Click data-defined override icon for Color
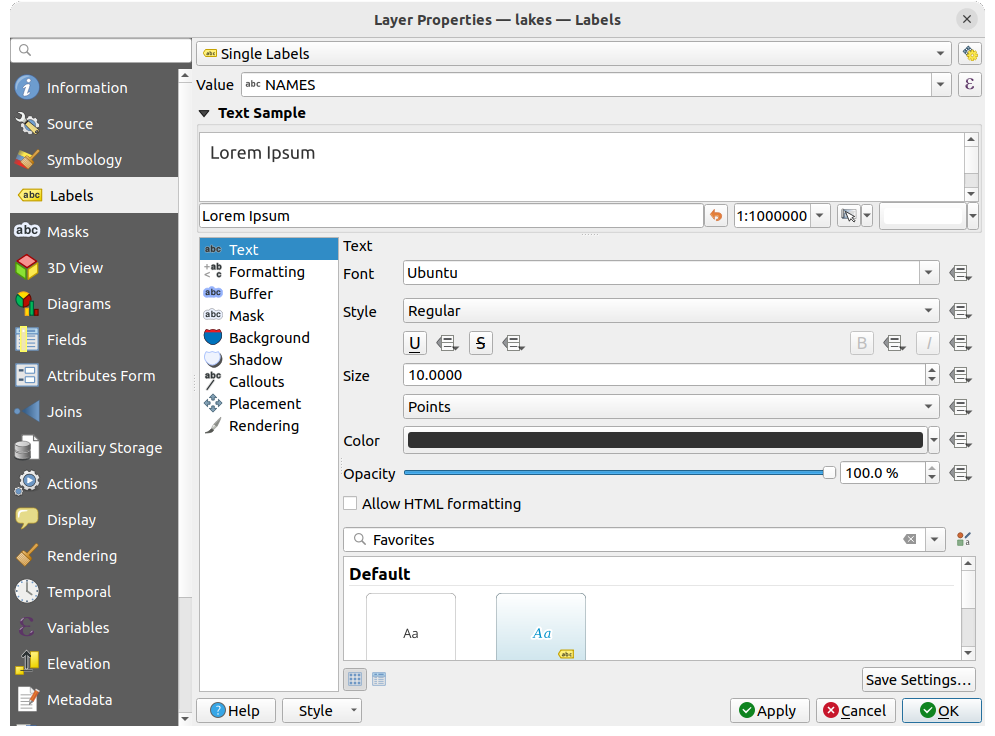This screenshot has width=995, height=736. (x=961, y=441)
